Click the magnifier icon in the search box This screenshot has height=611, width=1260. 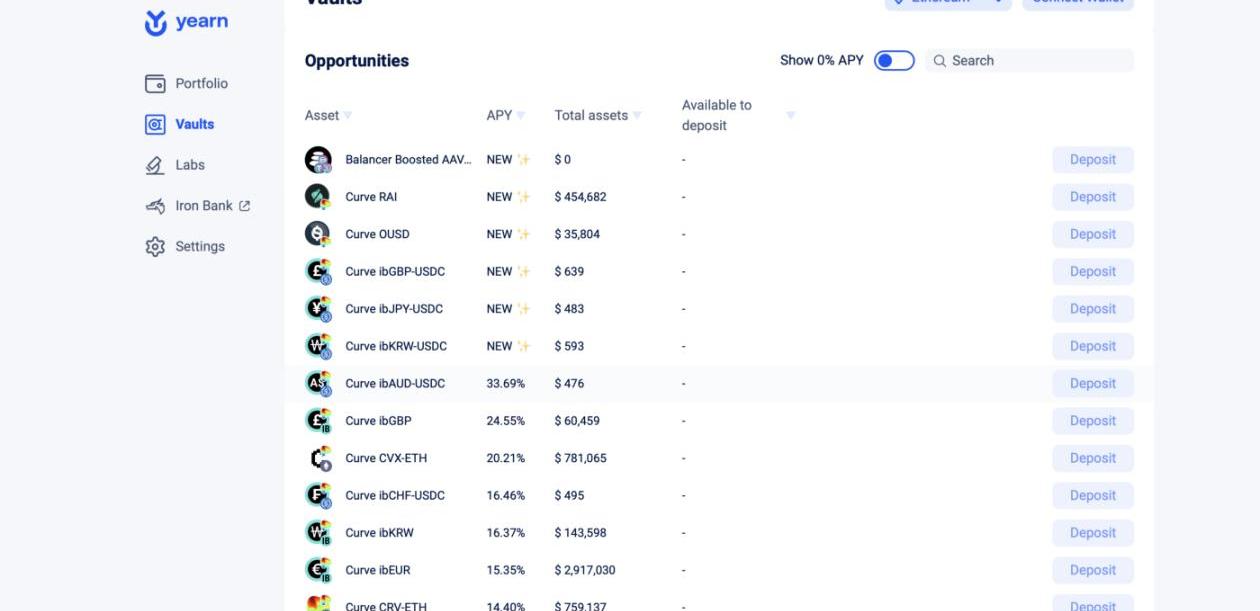(940, 61)
